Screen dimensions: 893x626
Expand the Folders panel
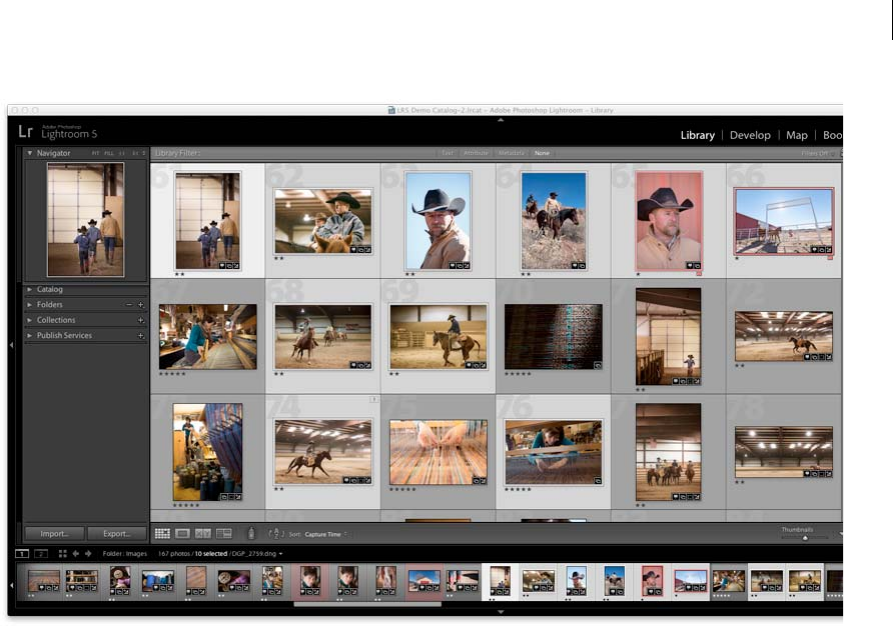click(x=30, y=305)
